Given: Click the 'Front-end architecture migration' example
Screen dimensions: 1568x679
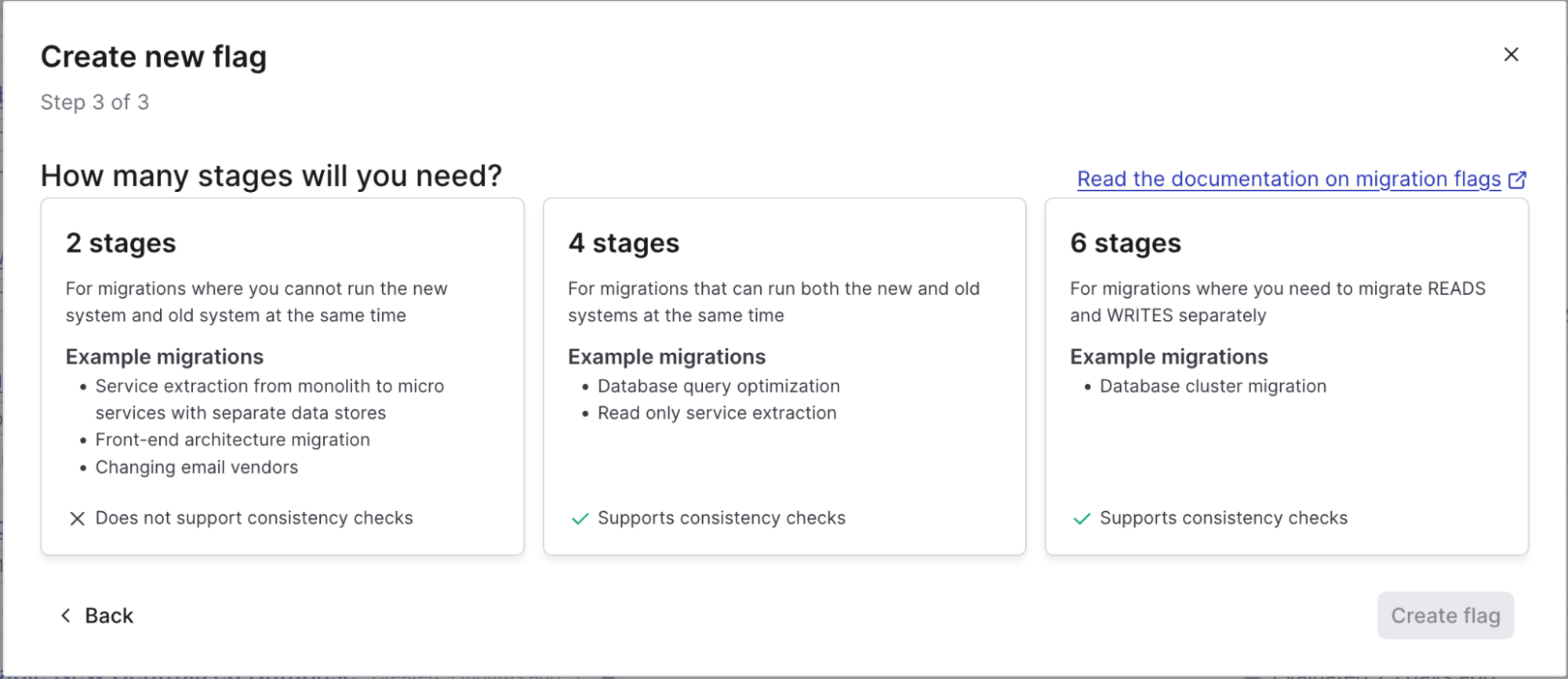Looking at the screenshot, I should [x=233, y=440].
